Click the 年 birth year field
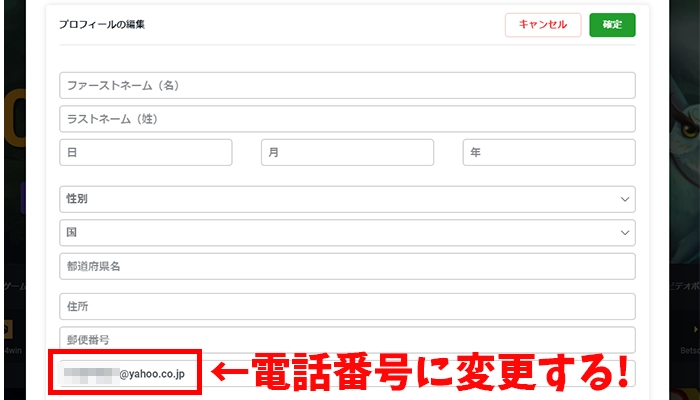Screen dimensions: 700x400 [x=548, y=152]
